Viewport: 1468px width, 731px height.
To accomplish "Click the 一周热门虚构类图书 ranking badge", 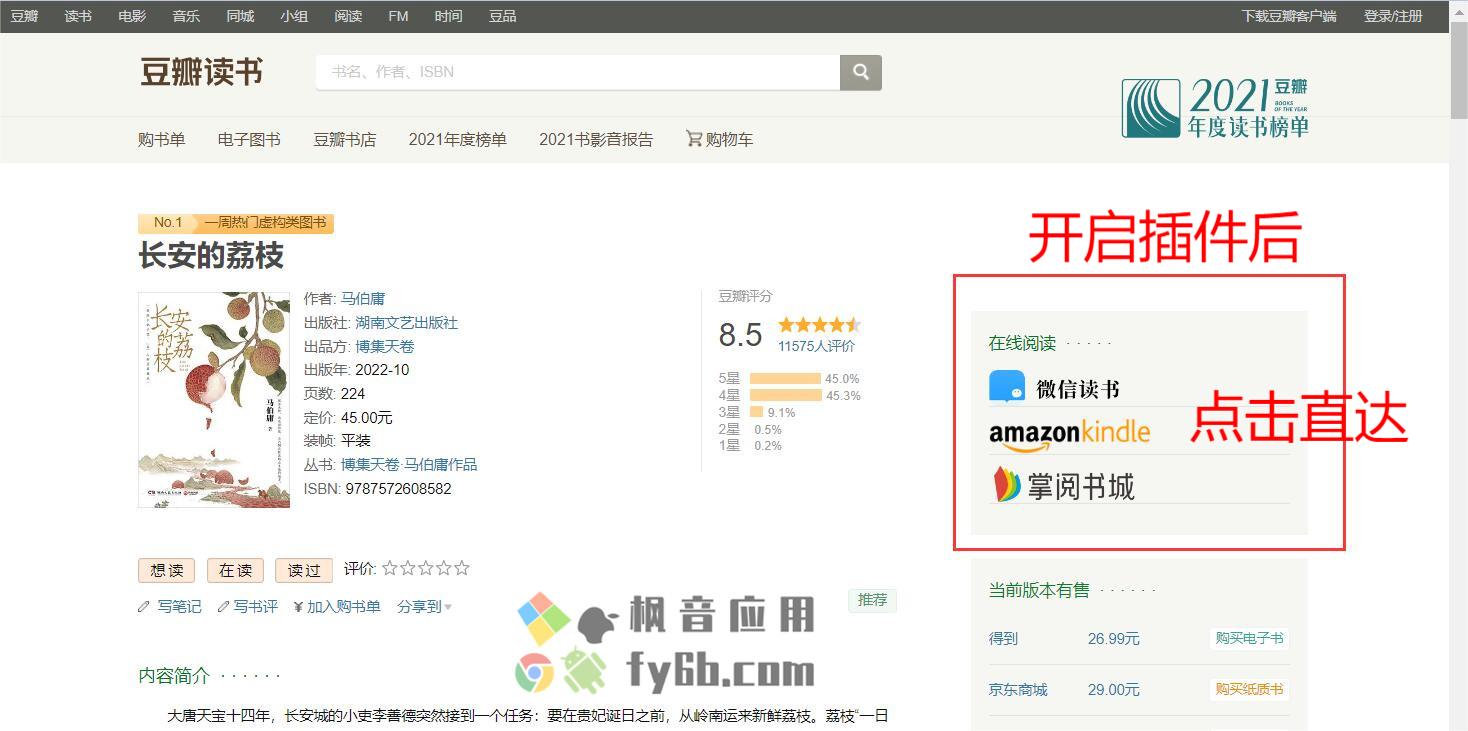I will (265, 222).
